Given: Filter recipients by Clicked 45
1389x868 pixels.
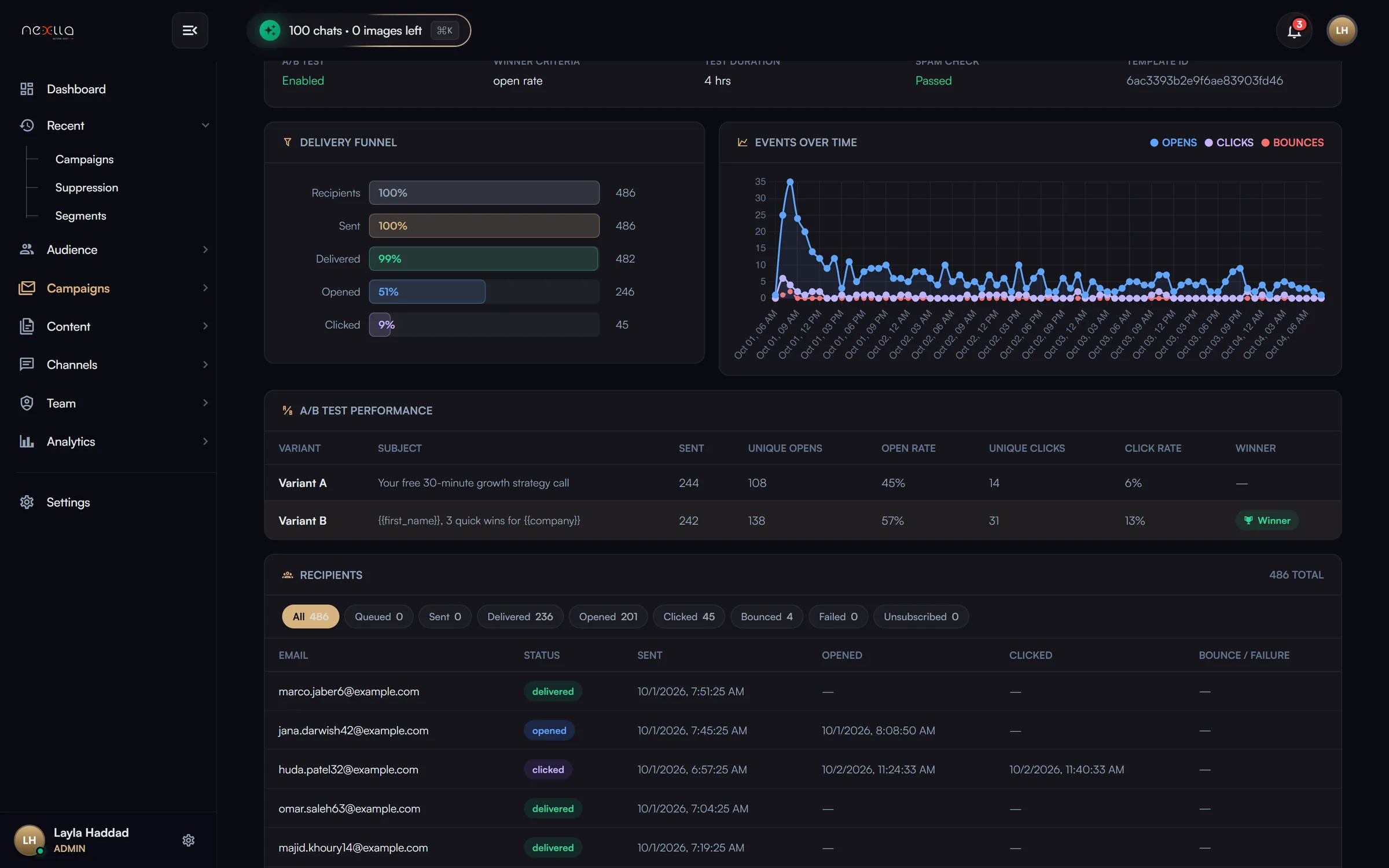Looking at the screenshot, I should pos(689,616).
